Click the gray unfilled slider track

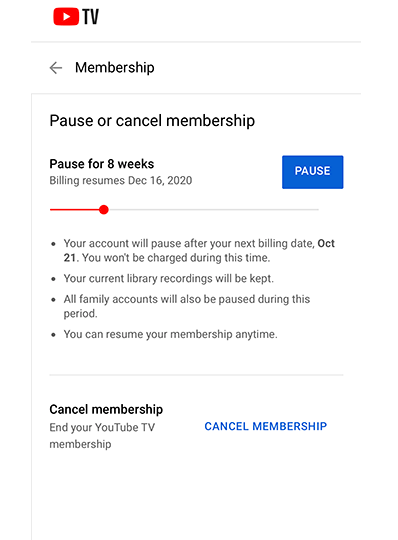point(213,209)
